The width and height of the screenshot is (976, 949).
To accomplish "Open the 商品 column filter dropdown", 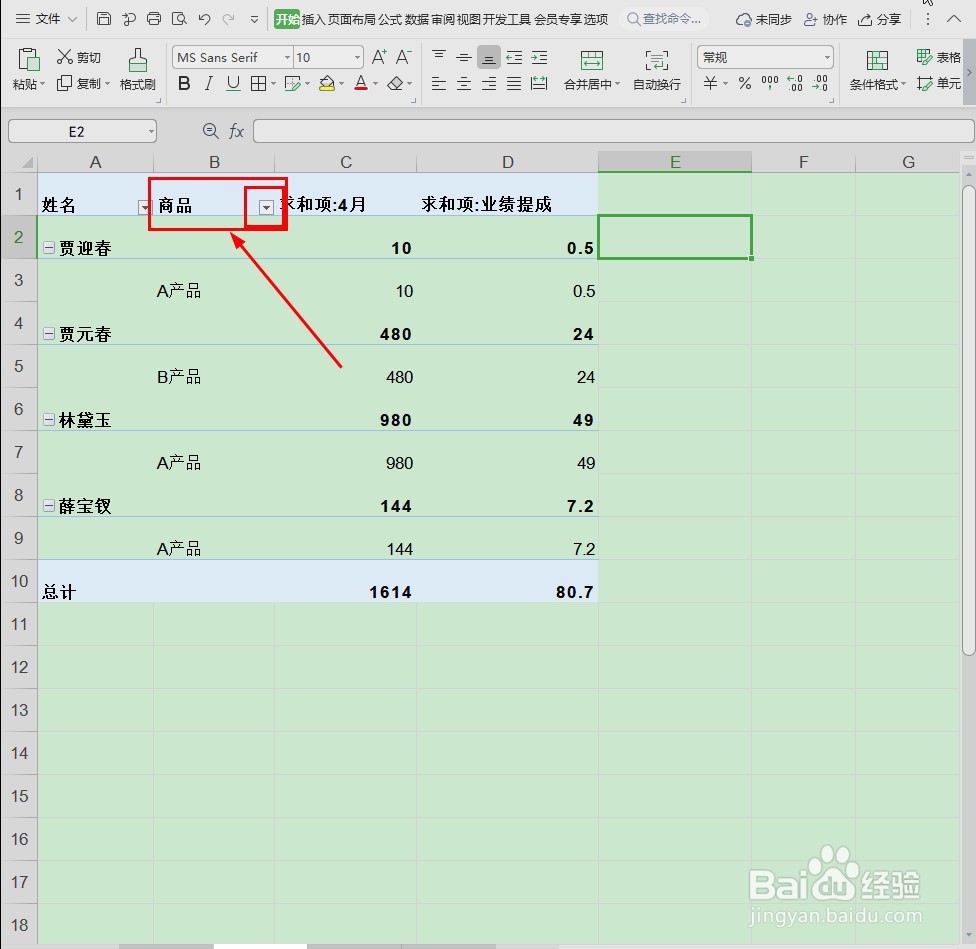I will (265, 206).
